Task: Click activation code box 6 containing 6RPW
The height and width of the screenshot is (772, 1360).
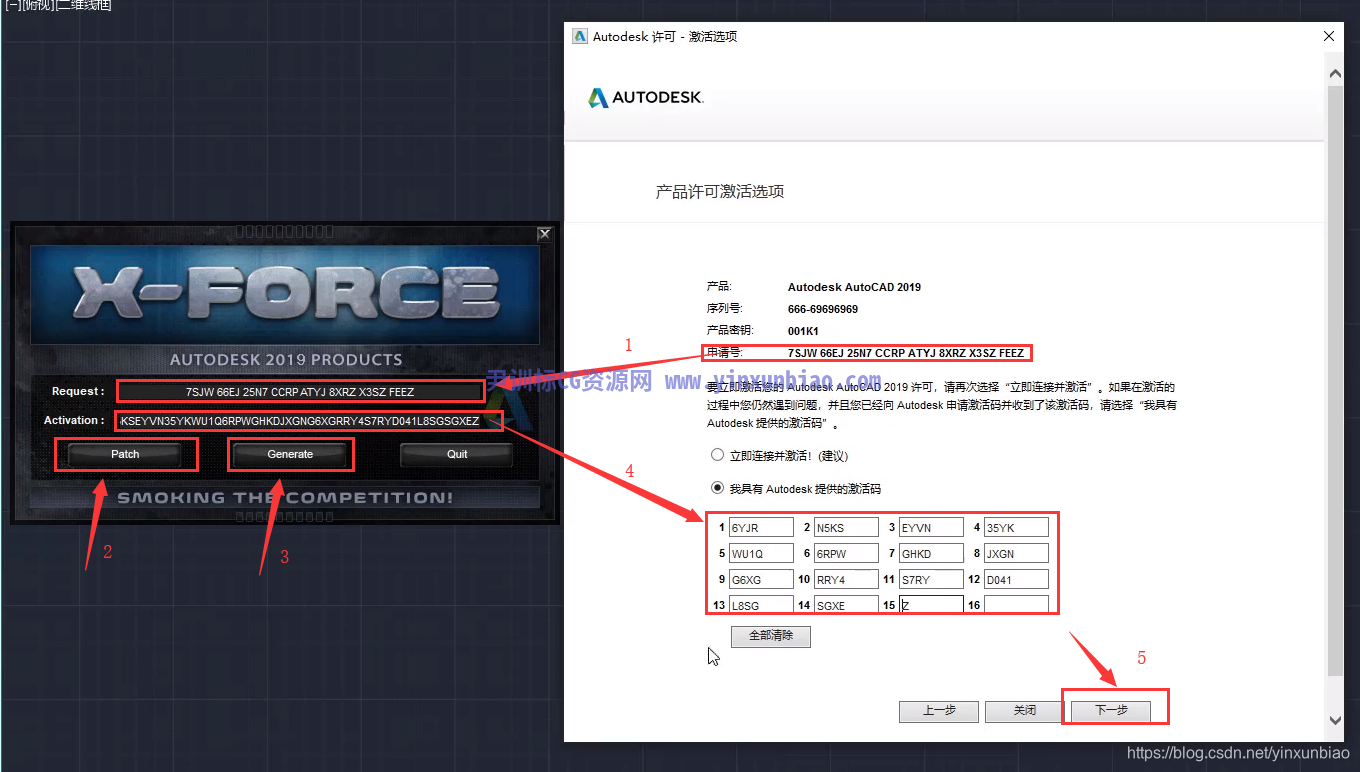Action: click(846, 553)
